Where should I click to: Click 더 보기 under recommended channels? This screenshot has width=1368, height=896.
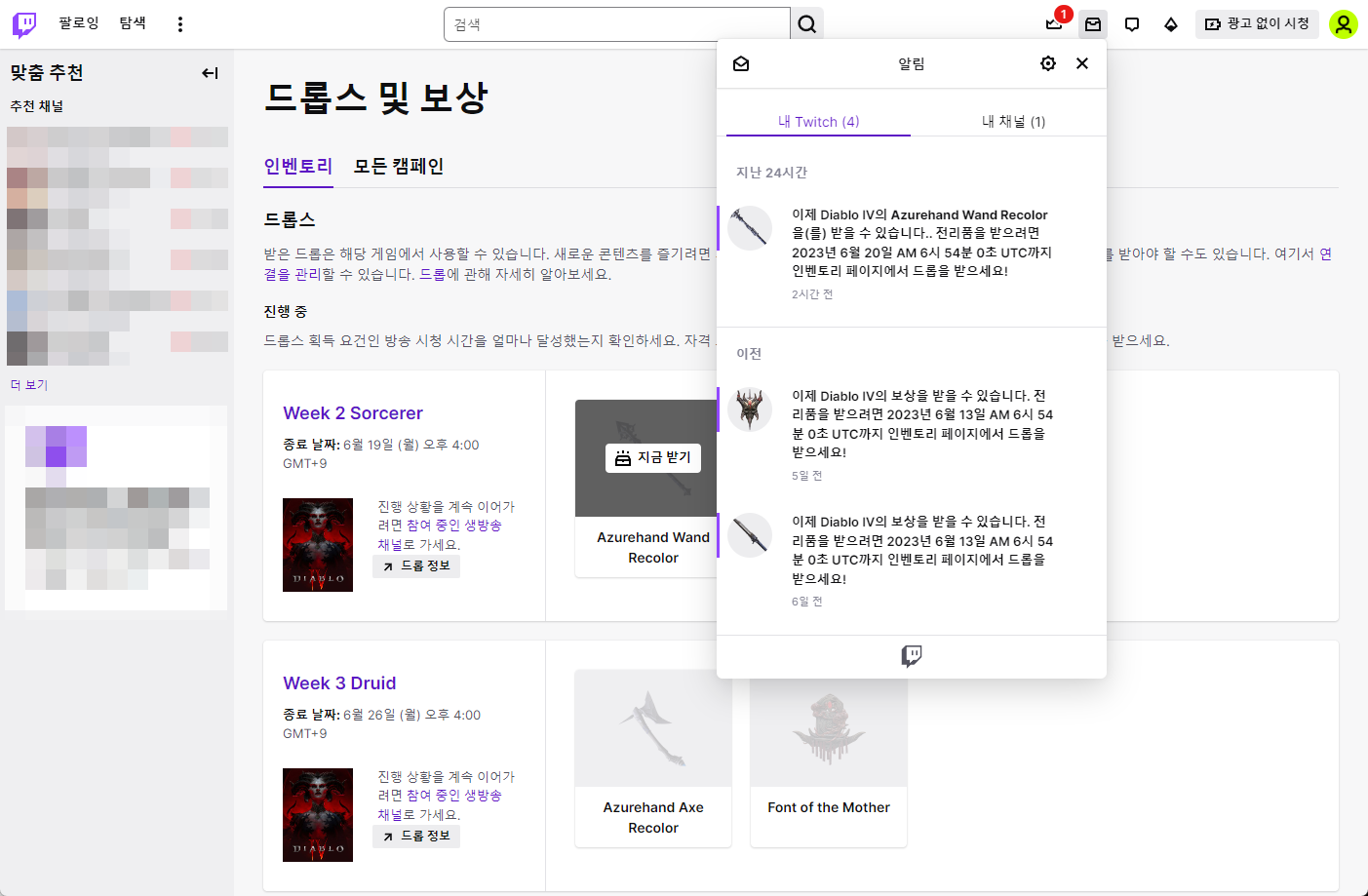coord(29,385)
